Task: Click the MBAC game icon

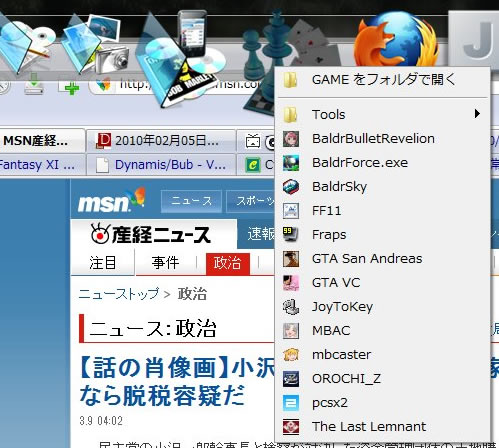Action: click(x=291, y=331)
